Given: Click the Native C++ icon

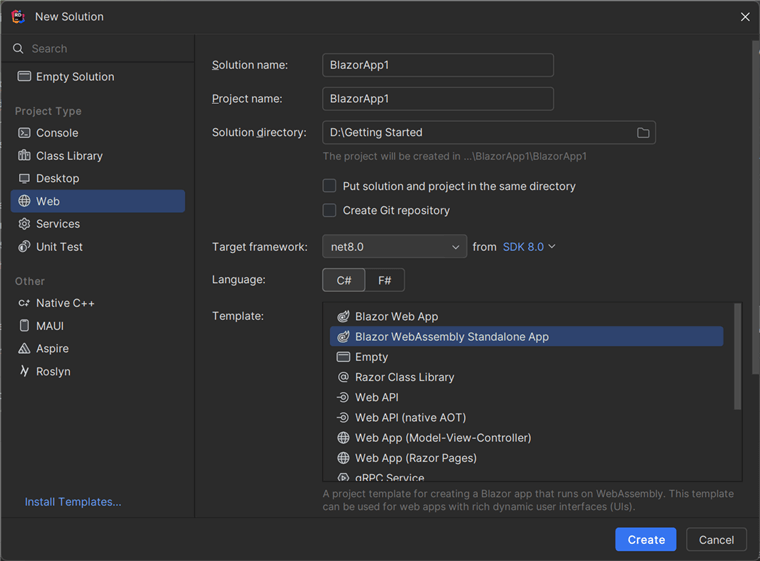Looking at the screenshot, I should coord(24,303).
